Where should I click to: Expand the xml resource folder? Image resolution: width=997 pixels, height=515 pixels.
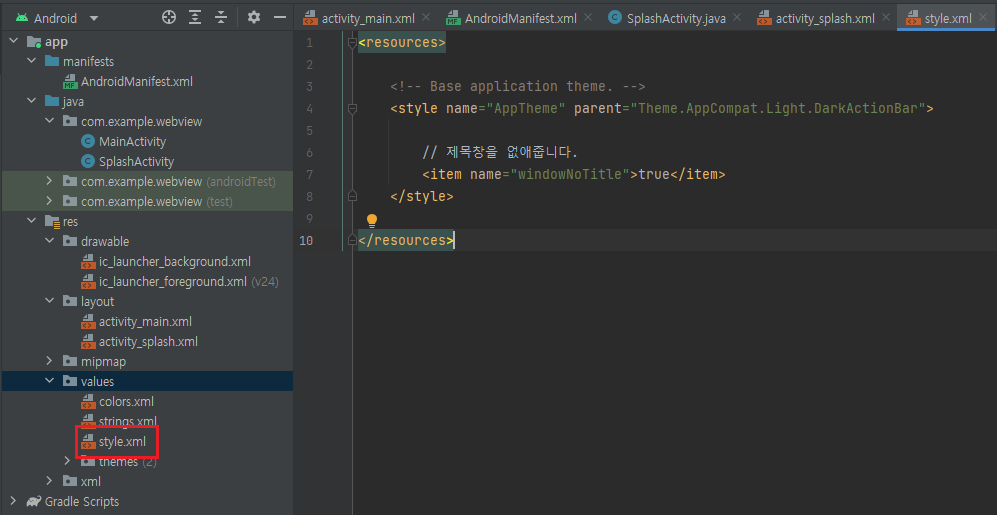(50, 481)
